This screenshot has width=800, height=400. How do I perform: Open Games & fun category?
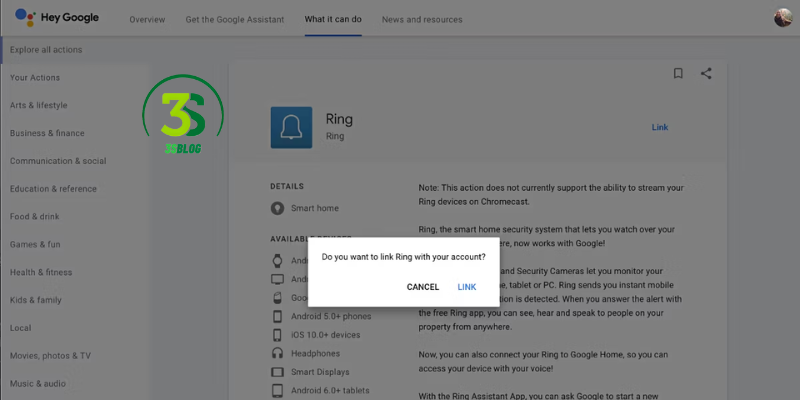[35, 244]
